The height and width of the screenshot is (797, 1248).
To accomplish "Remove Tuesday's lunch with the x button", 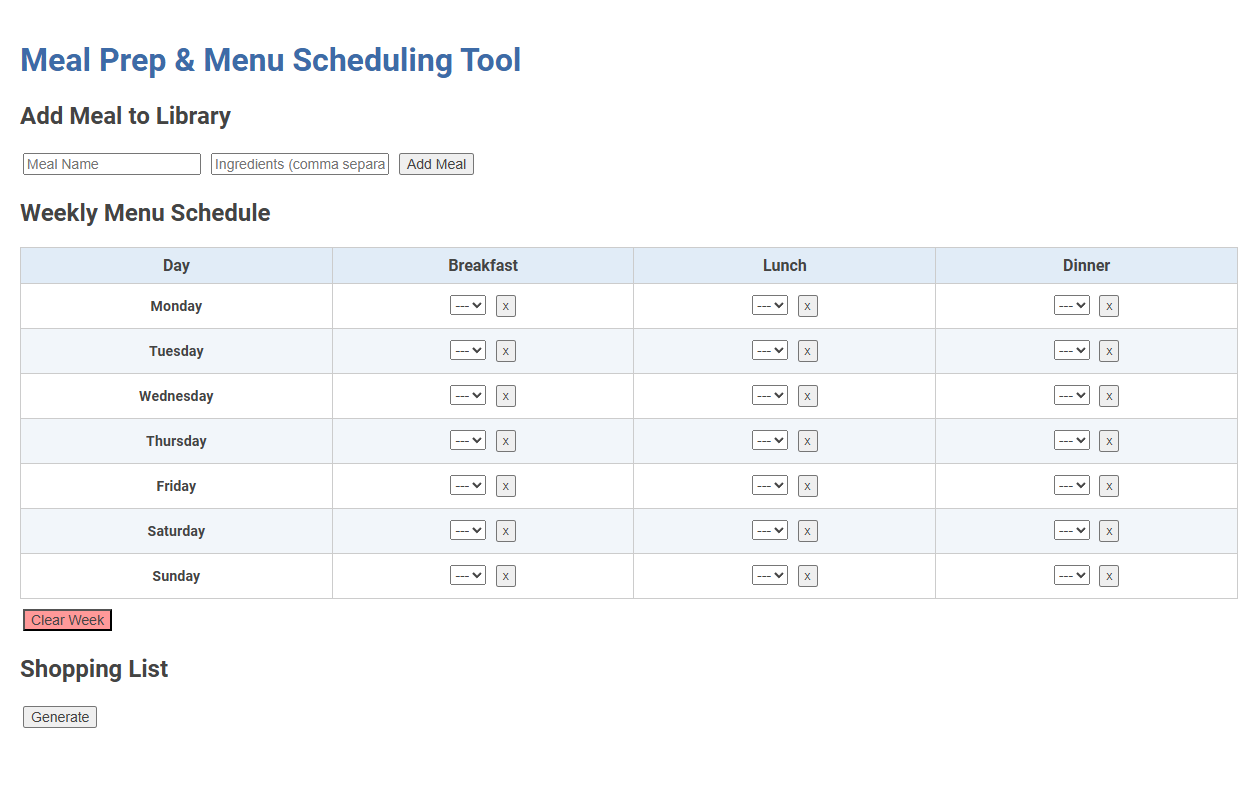I will [x=807, y=350].
